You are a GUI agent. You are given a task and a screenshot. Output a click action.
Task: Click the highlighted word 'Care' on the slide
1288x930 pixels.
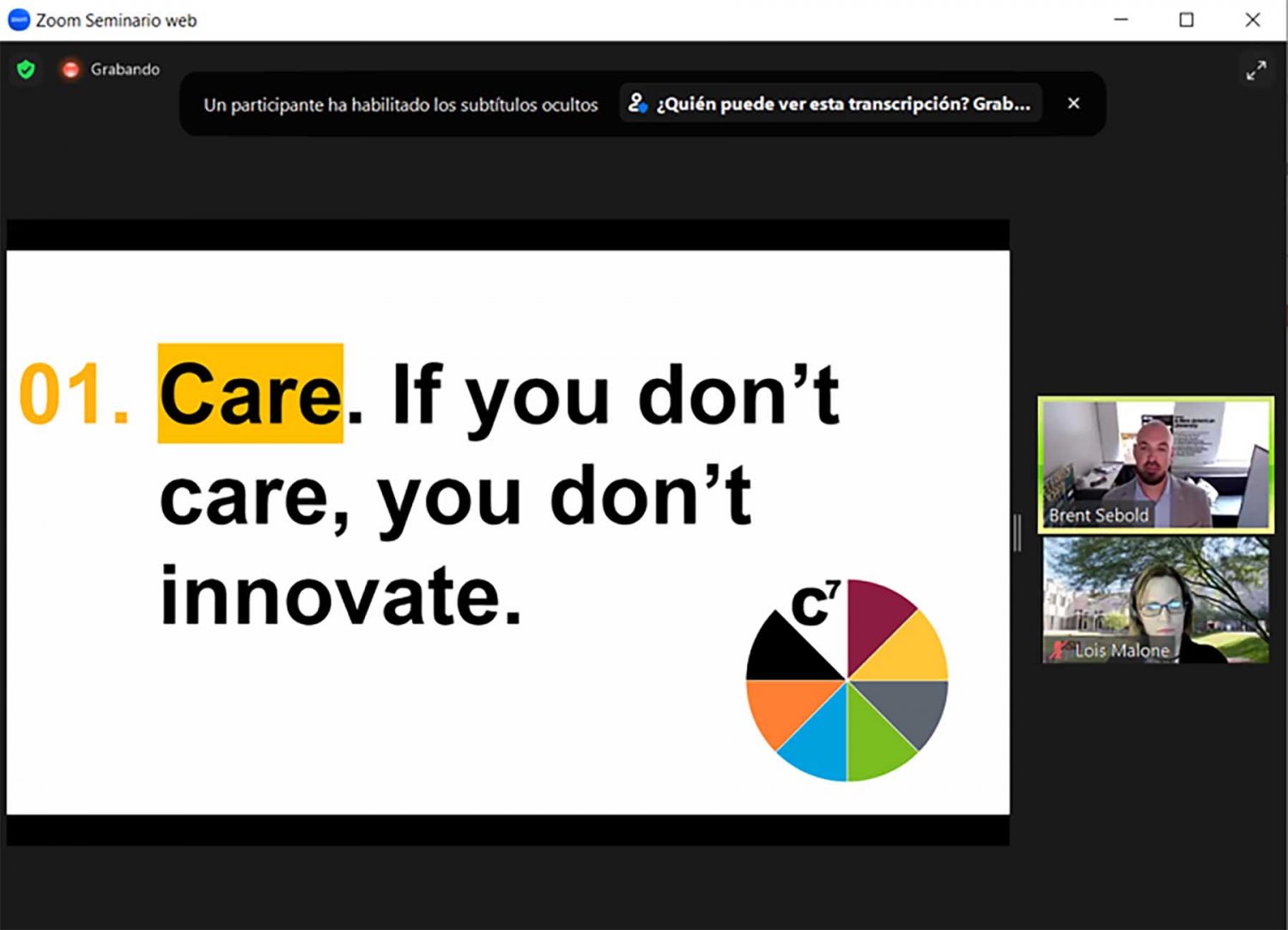251,394
